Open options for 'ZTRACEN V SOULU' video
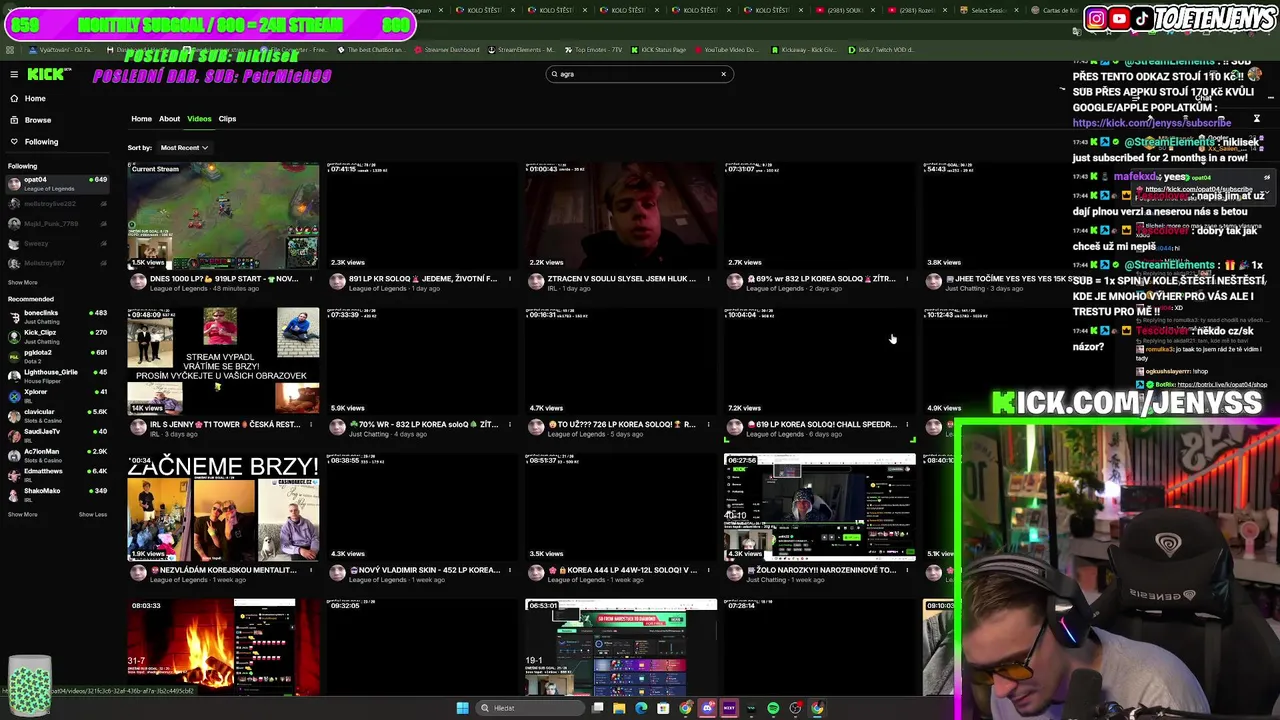The height and width of the screenshot is (720, 1280). pyautogui.click(x=709, y=279)
